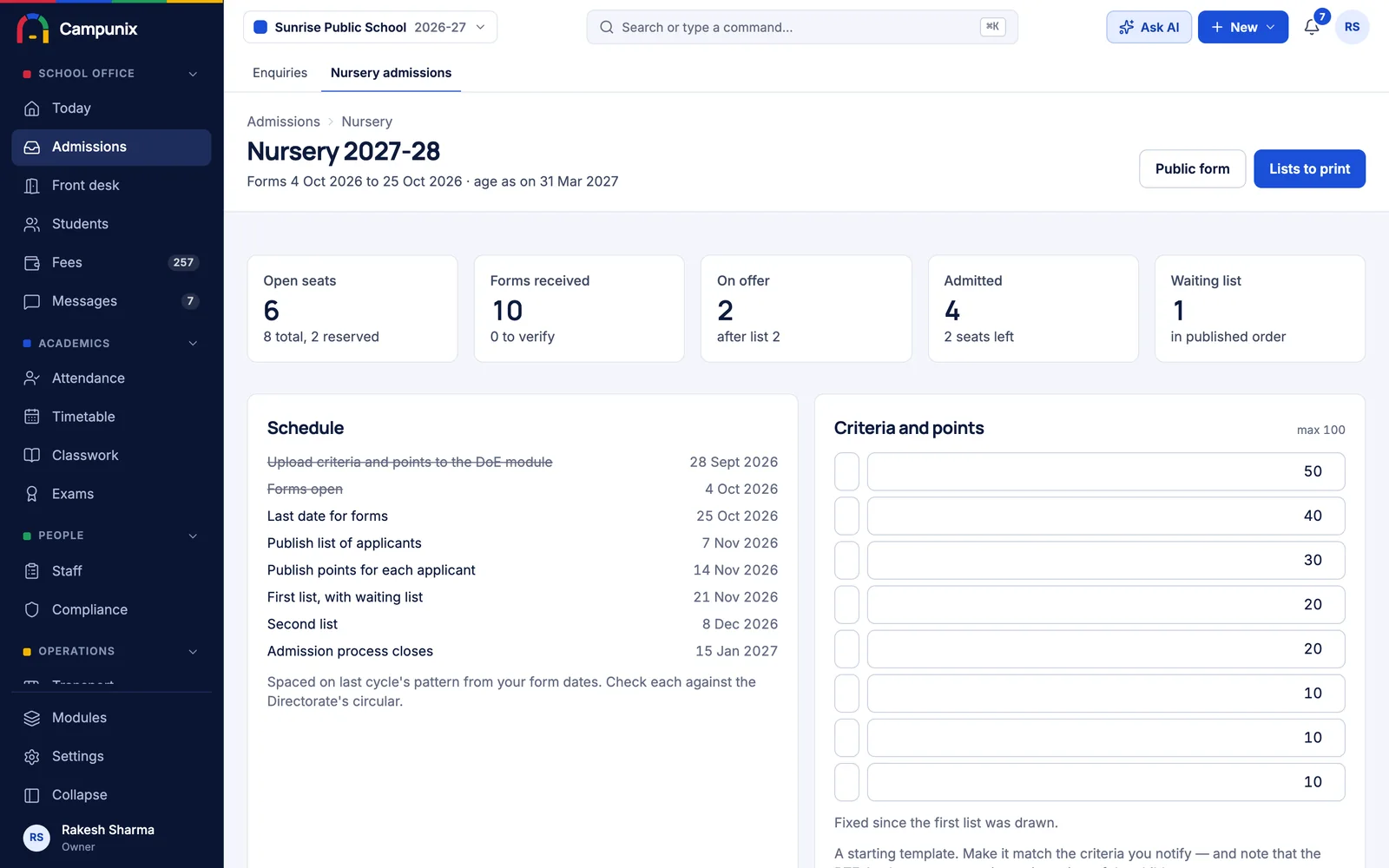Click the struck-through 'Forms open' schedule row
Viewport: 1389px width, 868px height.
(523, 489)
